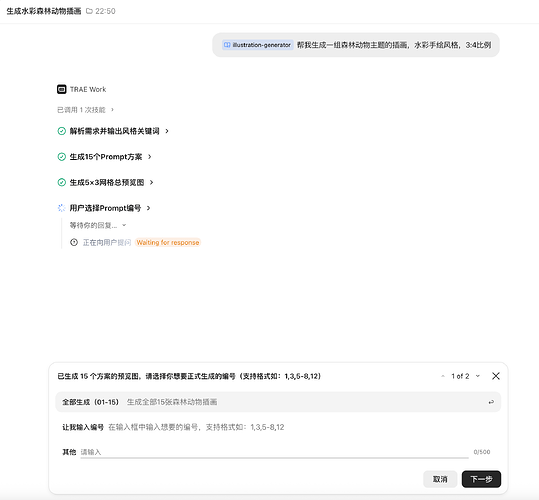Expand the 生成15个Prompt方案 step
Viewport: 539px width, 500px height.
coord(150,157)
